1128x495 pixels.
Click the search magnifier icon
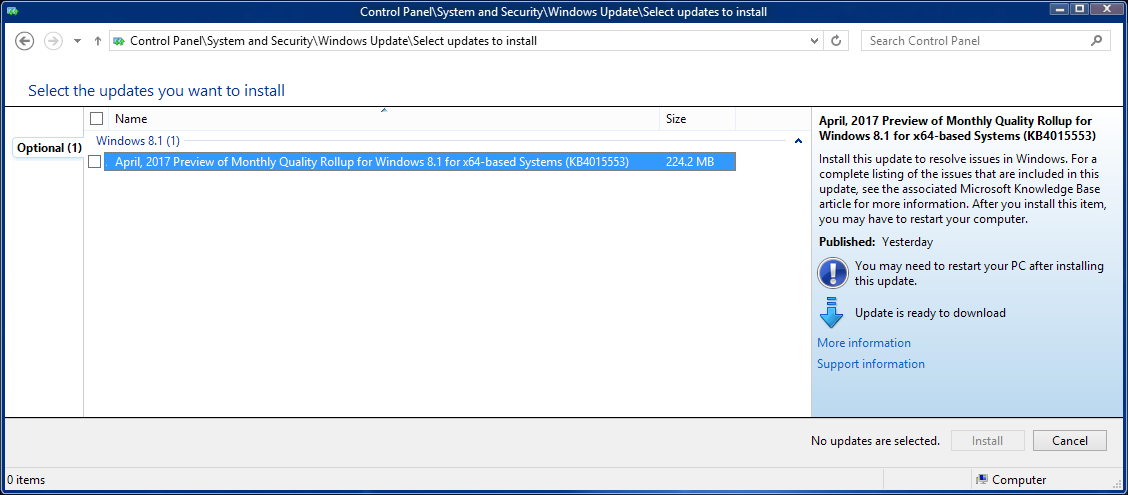[1097, 41]
